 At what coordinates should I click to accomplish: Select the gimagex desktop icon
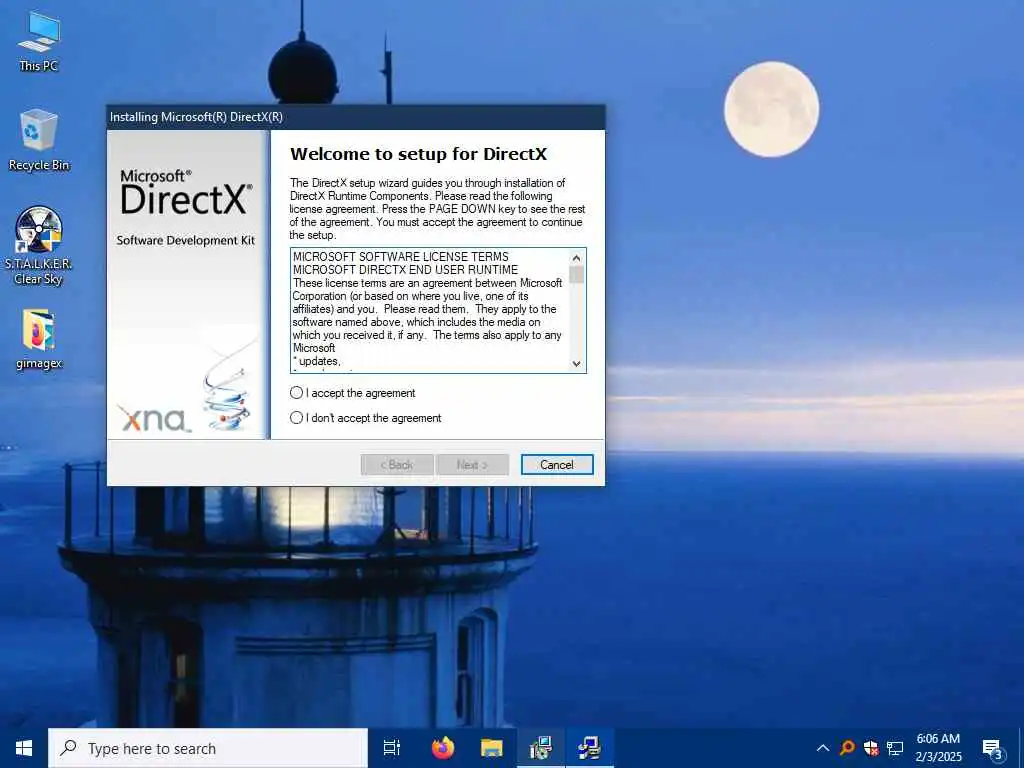39,340
